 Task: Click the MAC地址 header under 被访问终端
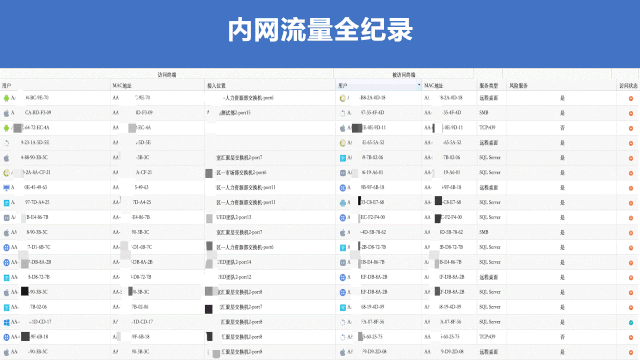point(433,86)
